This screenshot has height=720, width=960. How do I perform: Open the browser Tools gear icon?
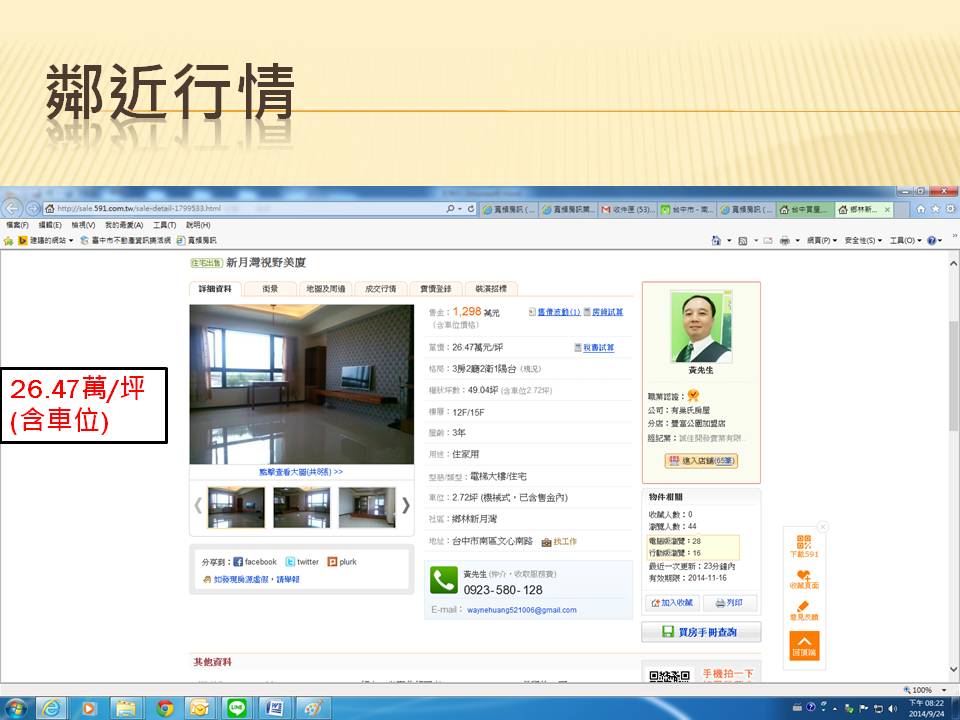(x=950, y=209)
